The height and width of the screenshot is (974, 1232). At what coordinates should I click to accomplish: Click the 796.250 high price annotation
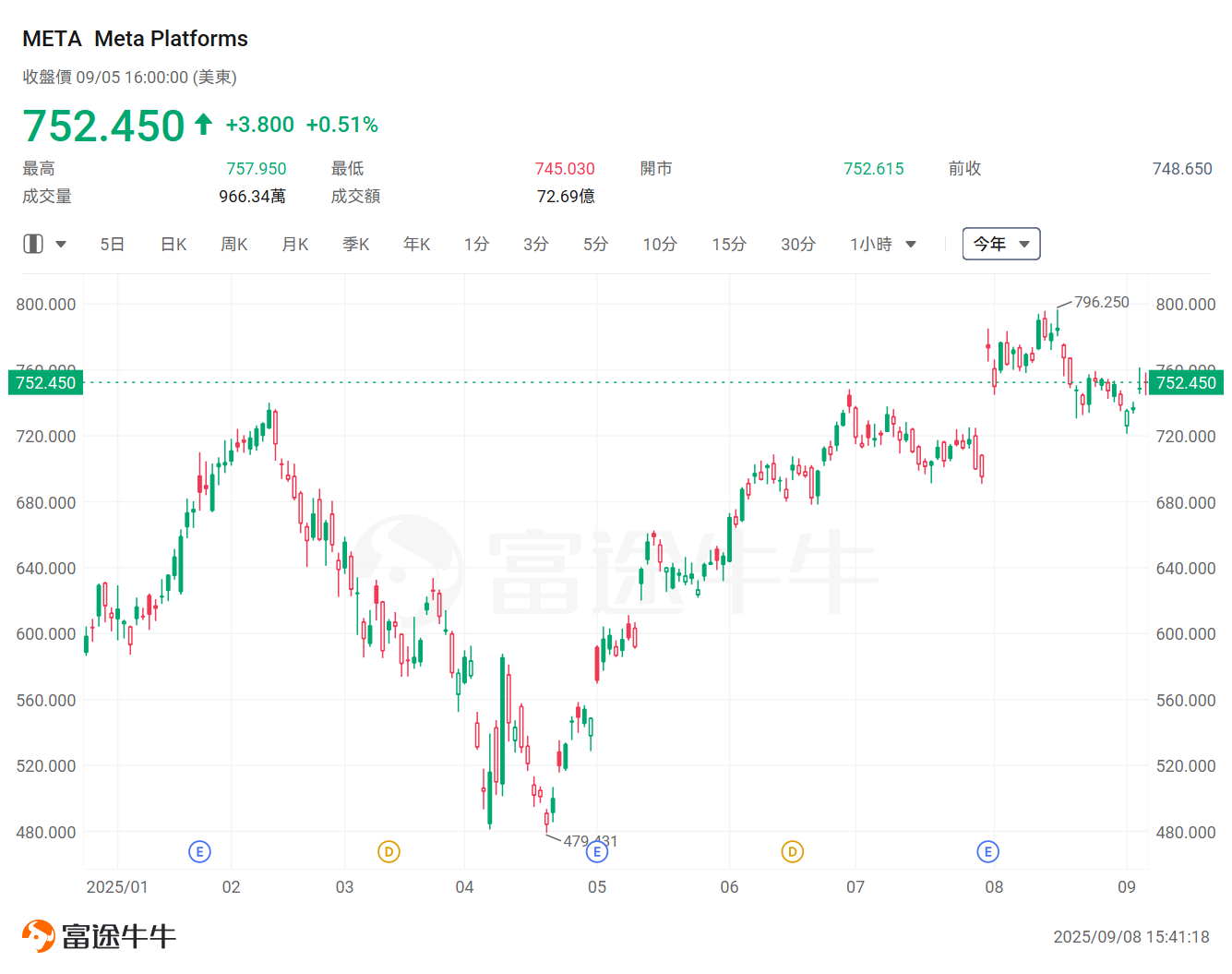1101,303
